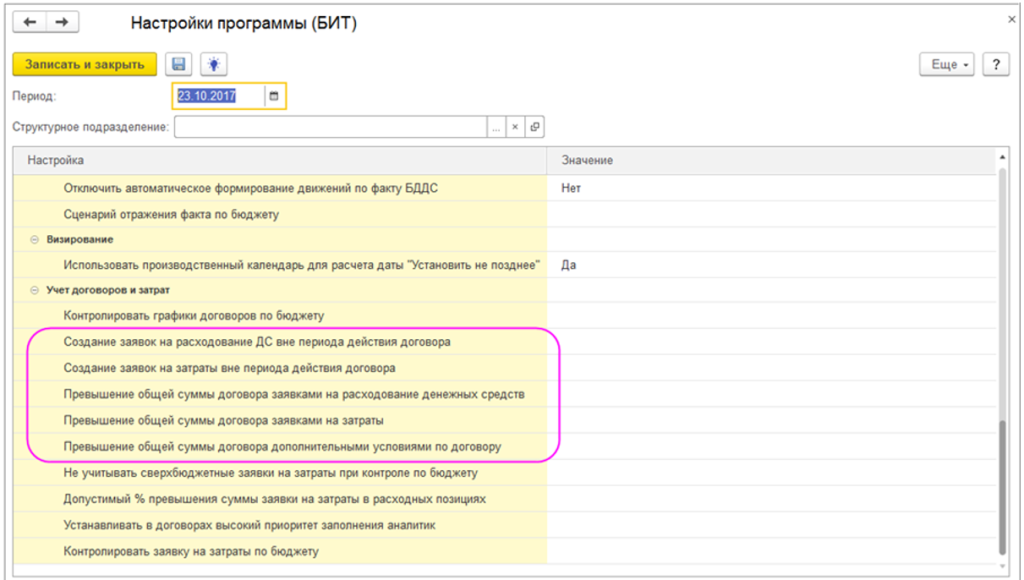Click the Период date input field
The height and width of the screenshot is (580, 1024).
218,96
